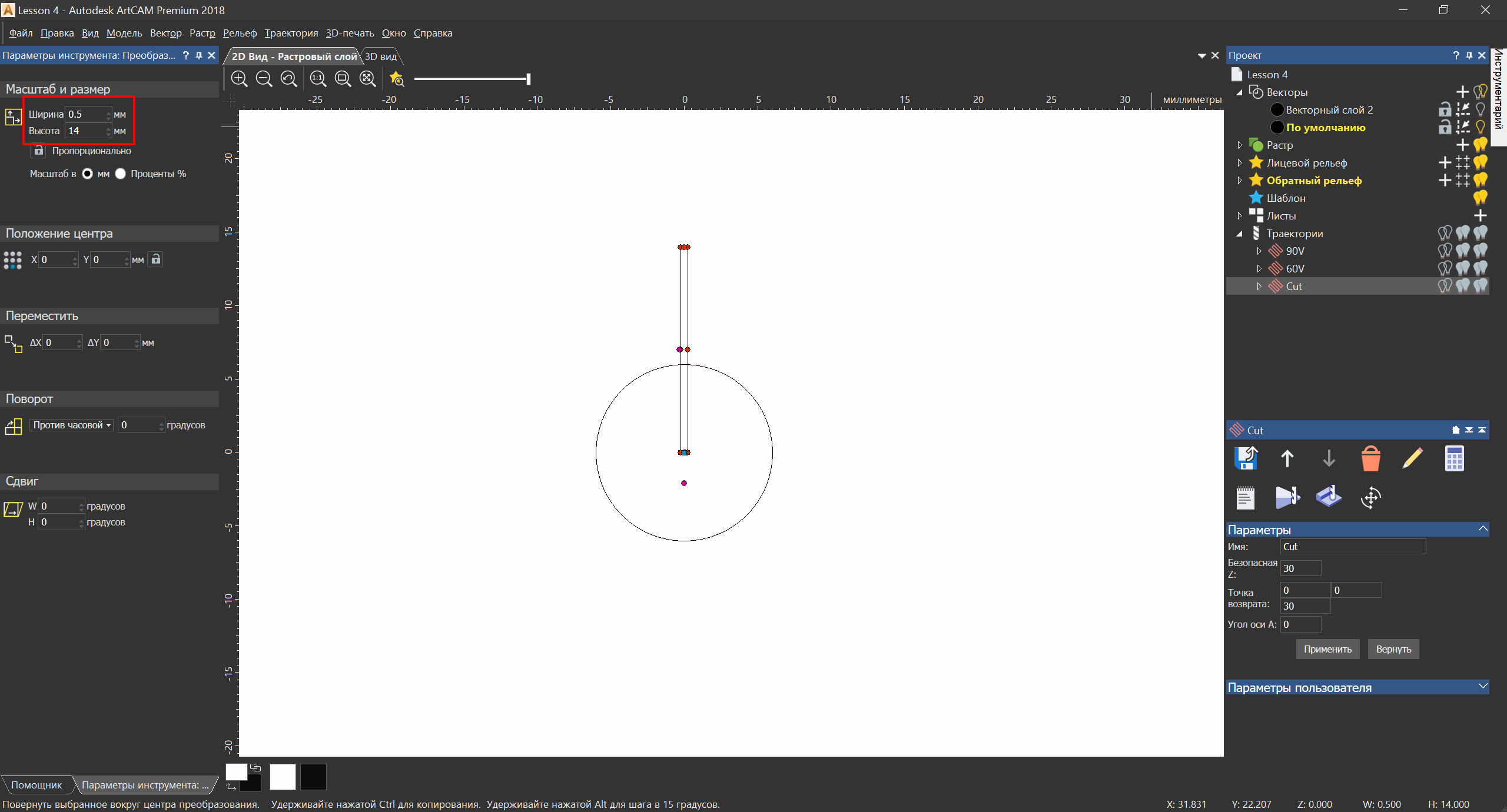Click the zoom 1:1 icon

click(318, 79)
